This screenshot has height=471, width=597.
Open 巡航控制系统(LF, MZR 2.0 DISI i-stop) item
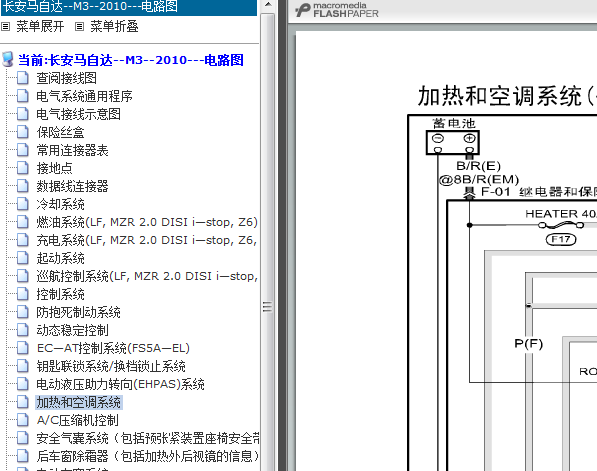point(147,276)
